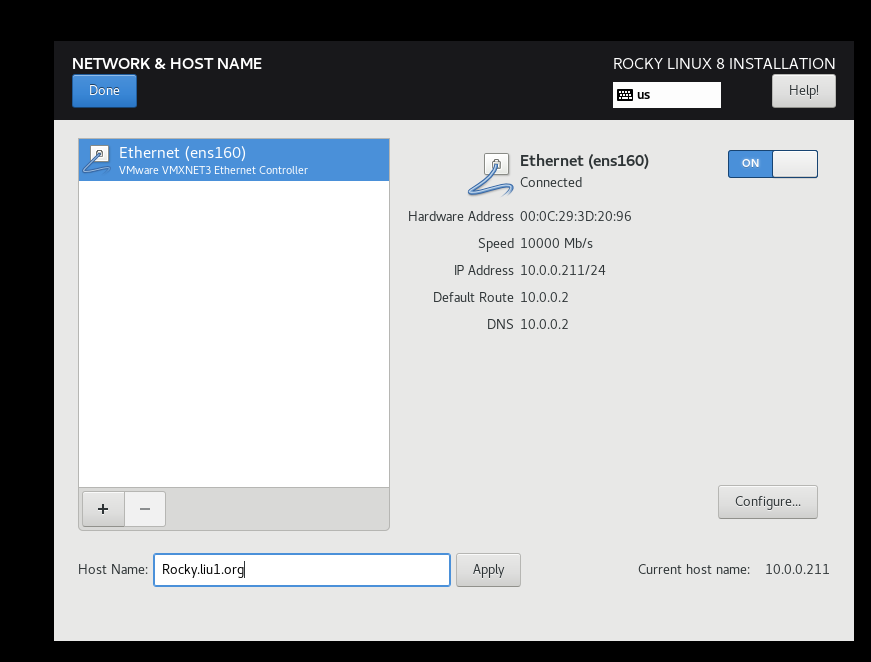This screenshot has width=871, height=662.
Task: Click the DNS value 10.0.0.2
Action: [x=544, y=324]
